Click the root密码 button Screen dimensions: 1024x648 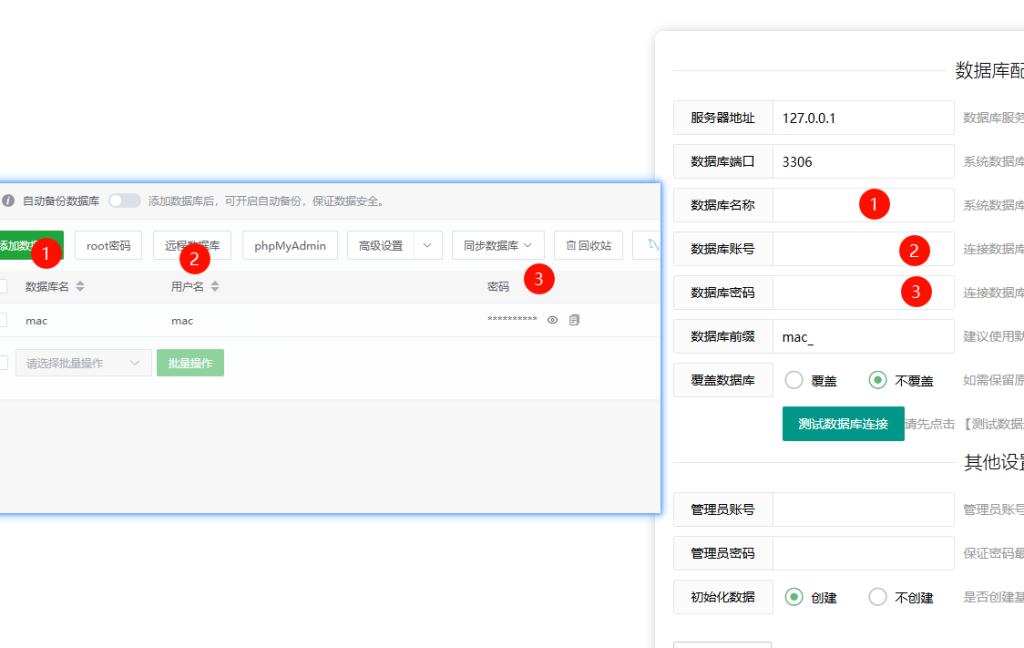[108, 246]
